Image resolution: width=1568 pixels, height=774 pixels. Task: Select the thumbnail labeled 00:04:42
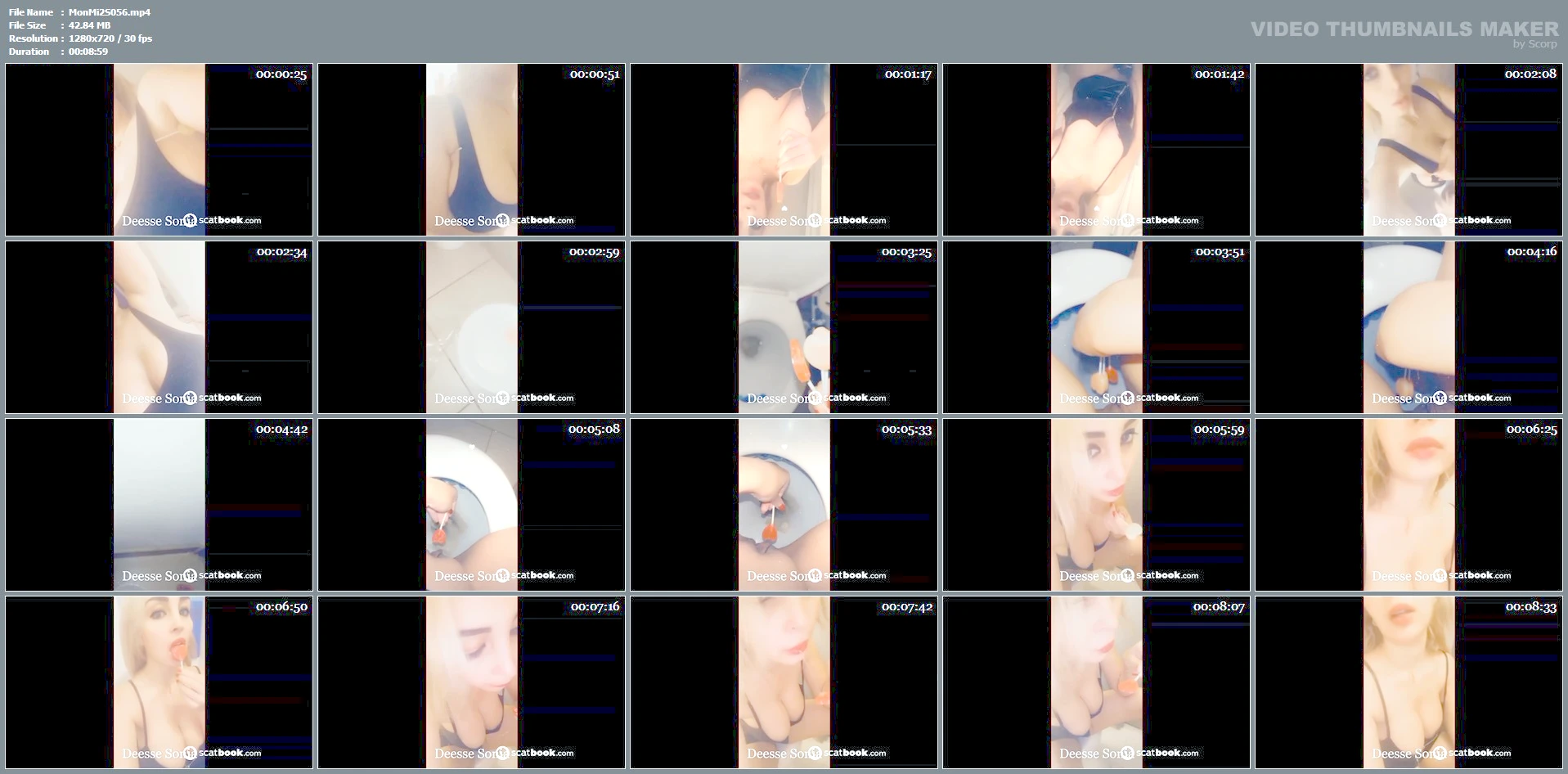(x=159, y=505)
